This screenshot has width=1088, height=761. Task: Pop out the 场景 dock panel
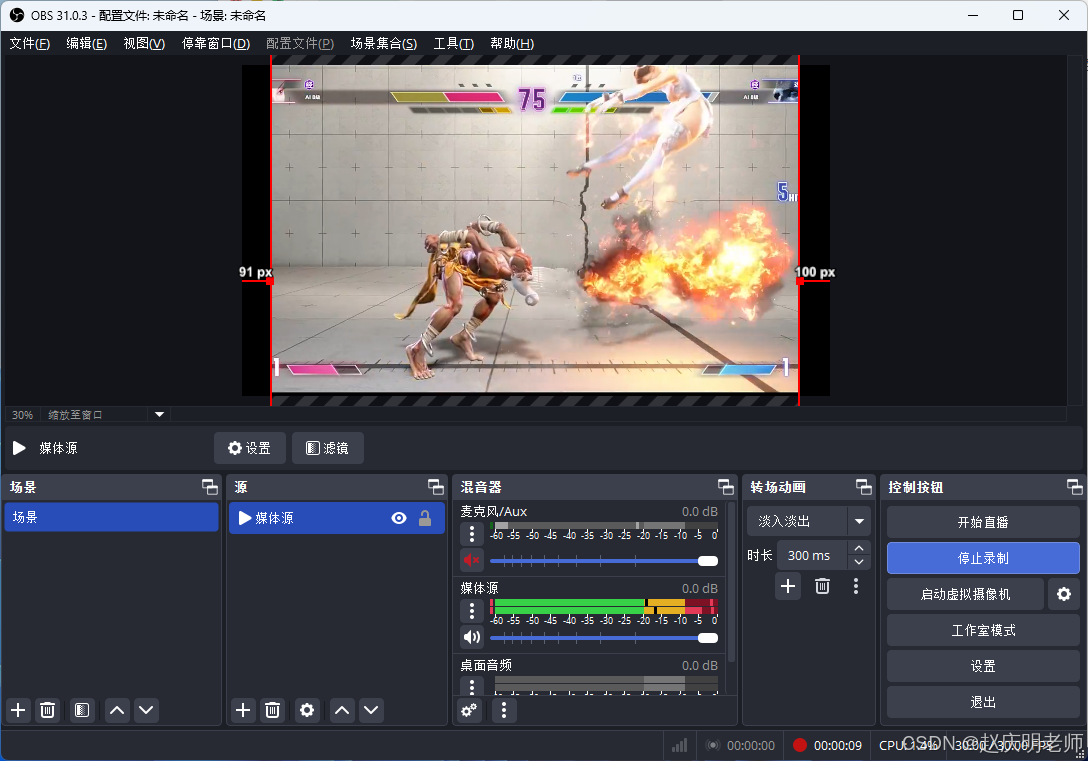210,487
